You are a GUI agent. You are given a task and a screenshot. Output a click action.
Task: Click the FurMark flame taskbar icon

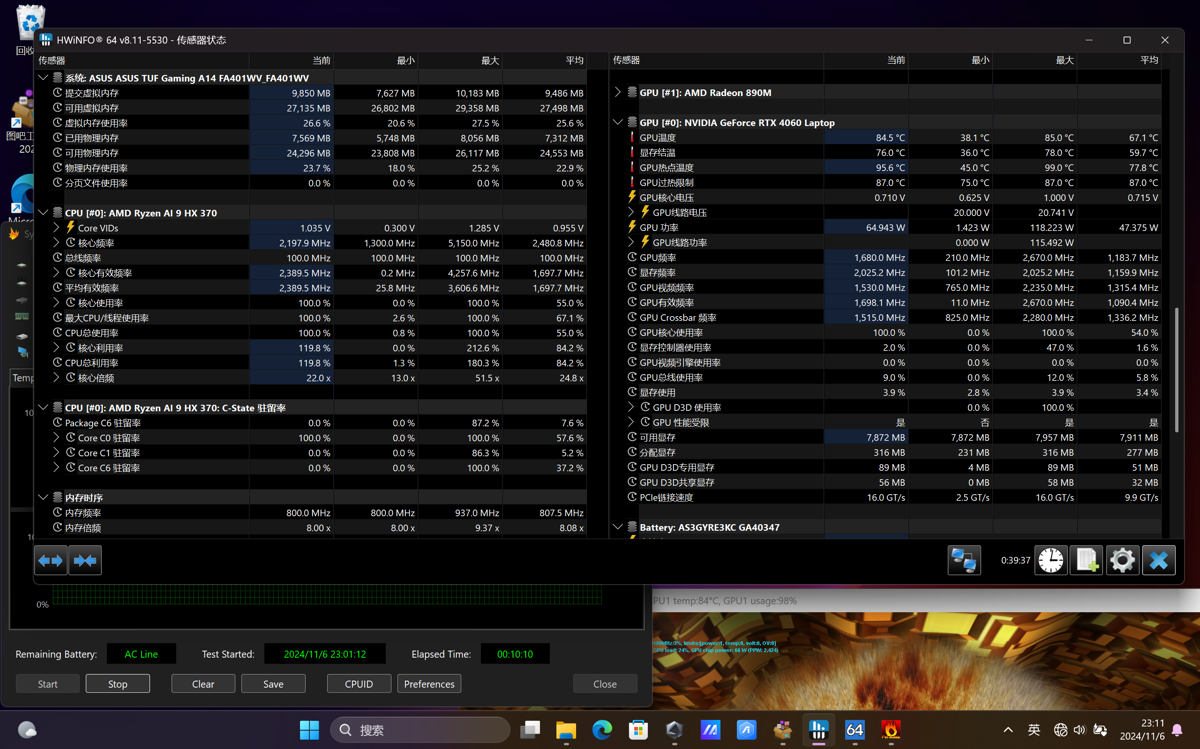[891, 730]
